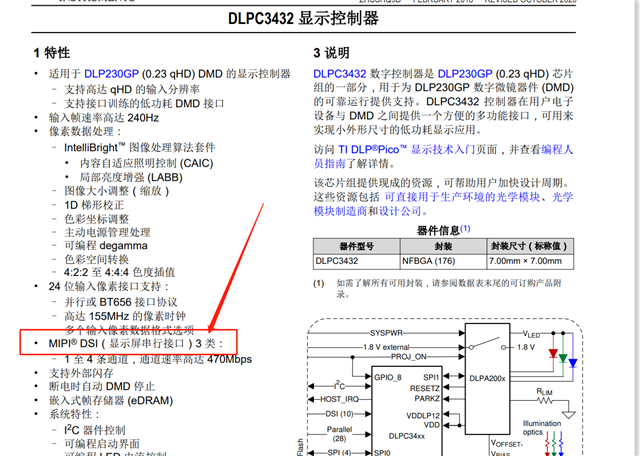Viewport: 640px width, 456px height.
Task: Open the DLP230GP link in the 特性 list
Action: click(x=111, y=74)
